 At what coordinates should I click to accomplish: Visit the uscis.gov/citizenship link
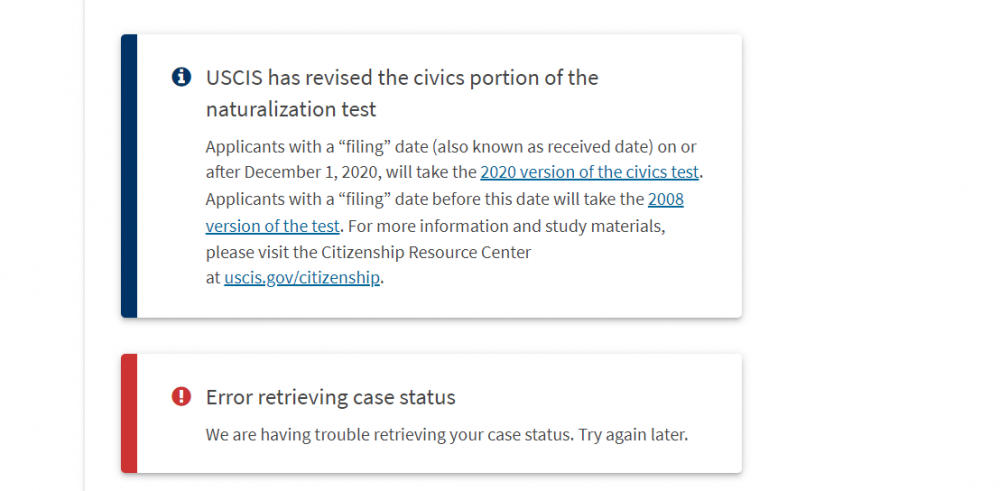coord(302,278)
